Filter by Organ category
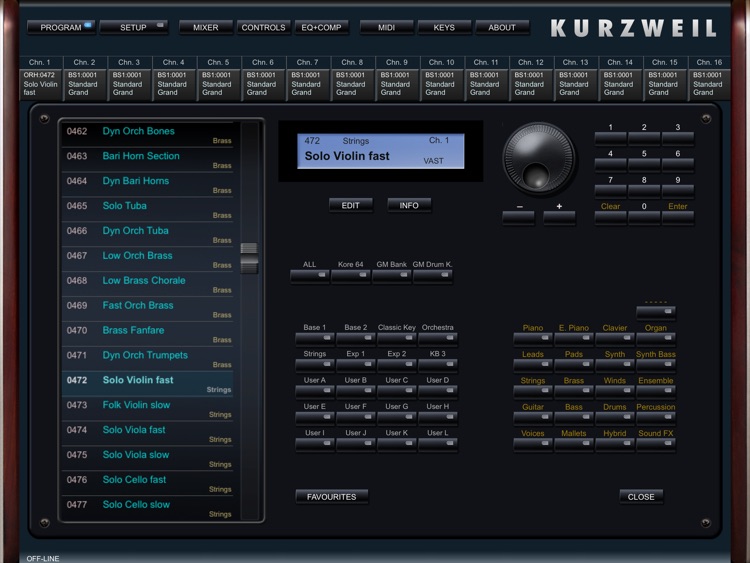This screenshot has width=750, height=563. click(656, 339)
